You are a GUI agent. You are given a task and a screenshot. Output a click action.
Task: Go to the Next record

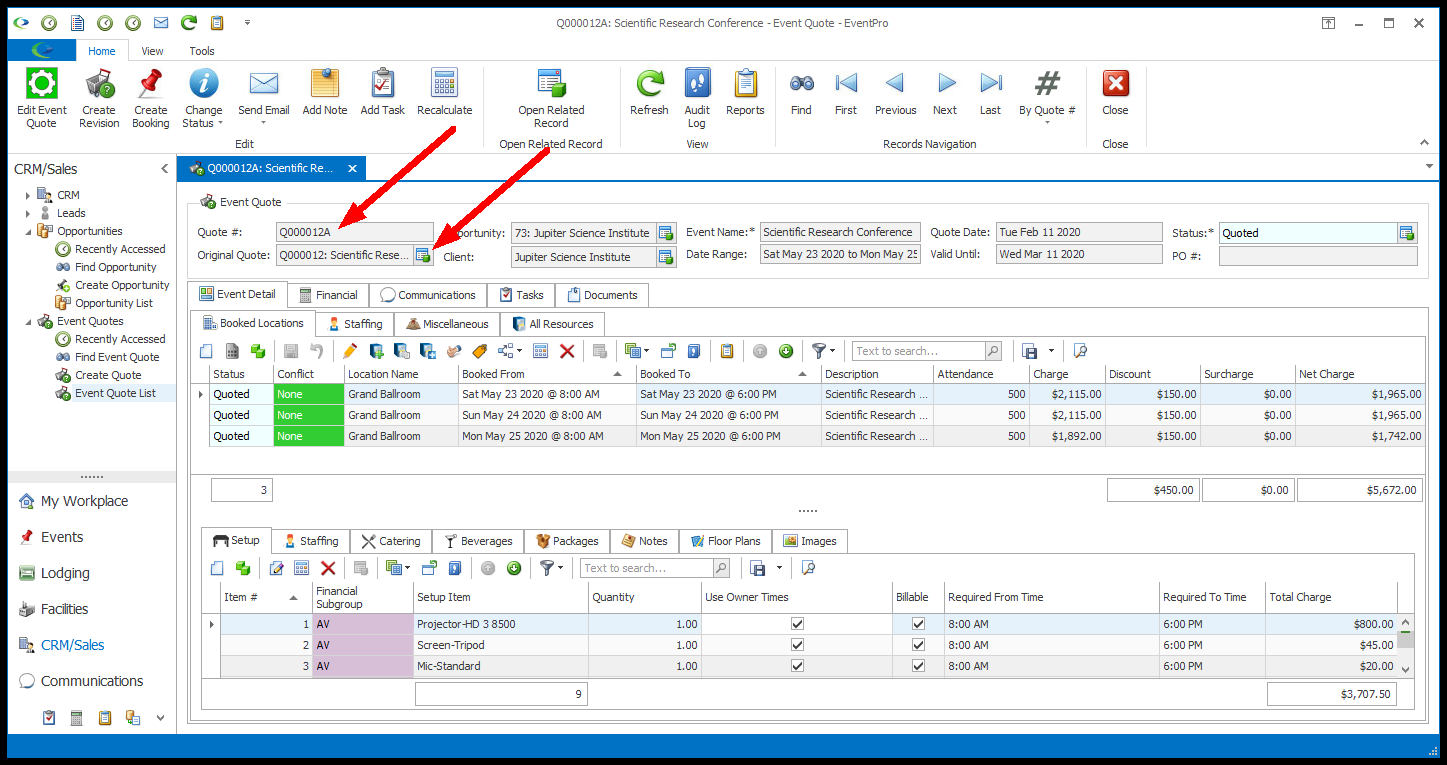[x=945, y=83]
